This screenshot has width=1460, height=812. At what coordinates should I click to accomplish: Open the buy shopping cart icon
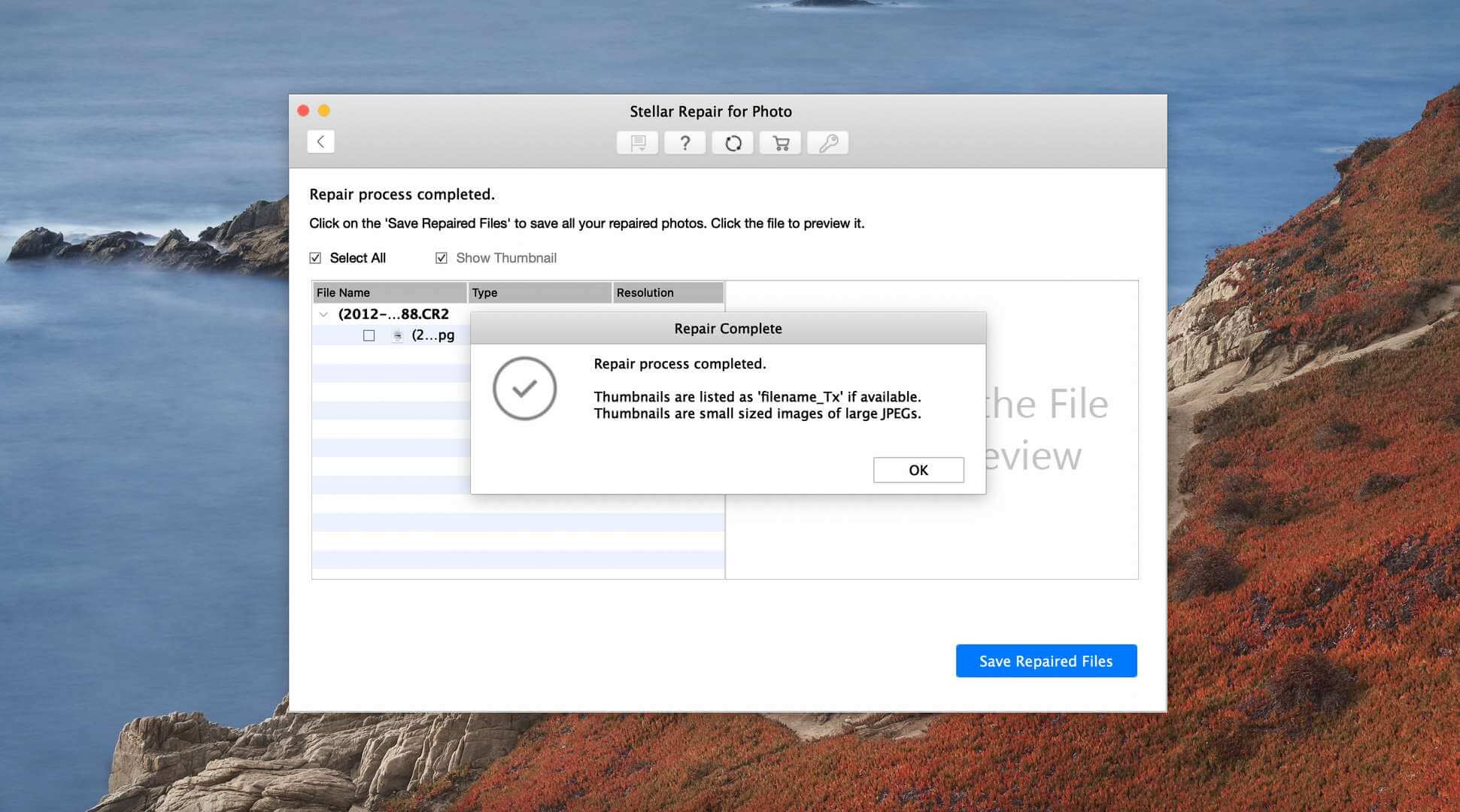point(781,143)
